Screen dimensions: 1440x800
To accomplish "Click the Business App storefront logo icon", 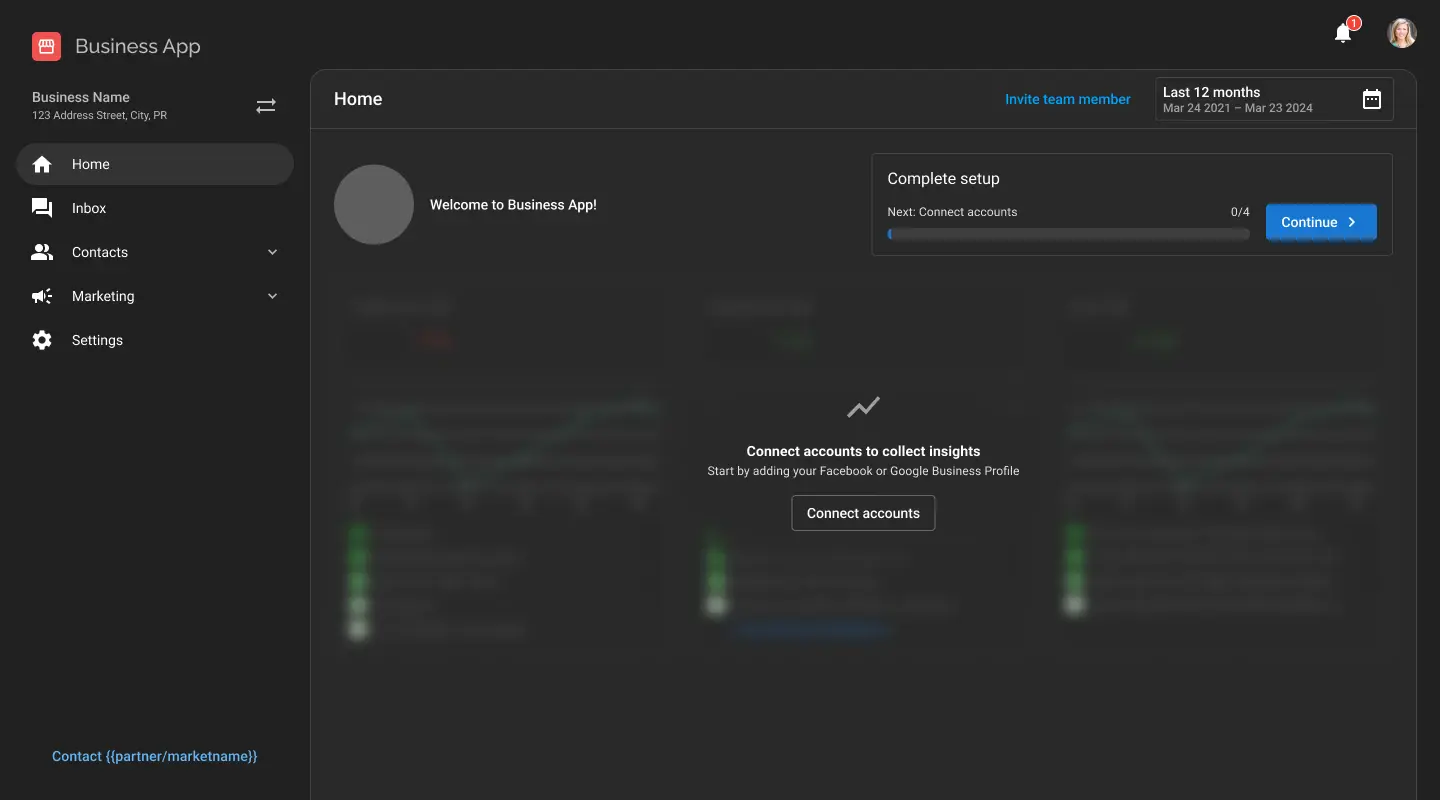I will pos(46,46).
